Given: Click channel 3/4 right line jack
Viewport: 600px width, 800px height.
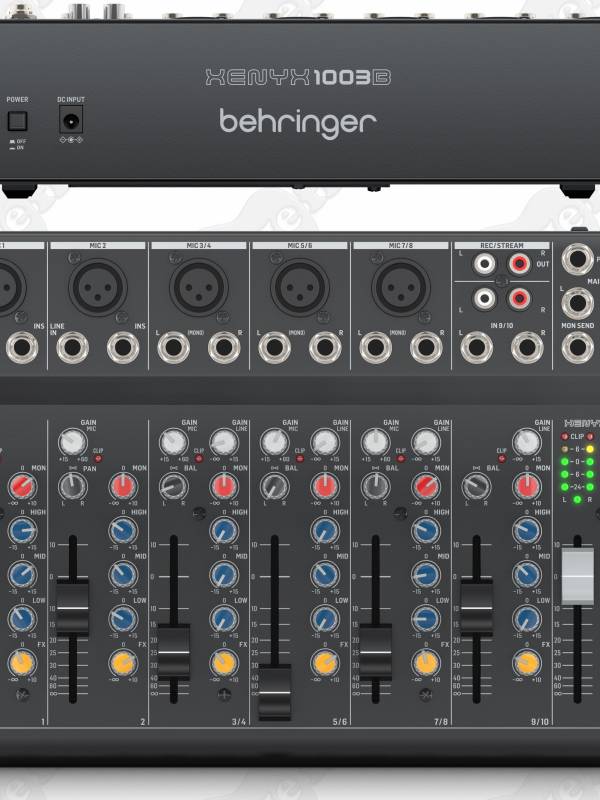Looking at the screenshot, I should pyautogui.click(x=224, y=347).
